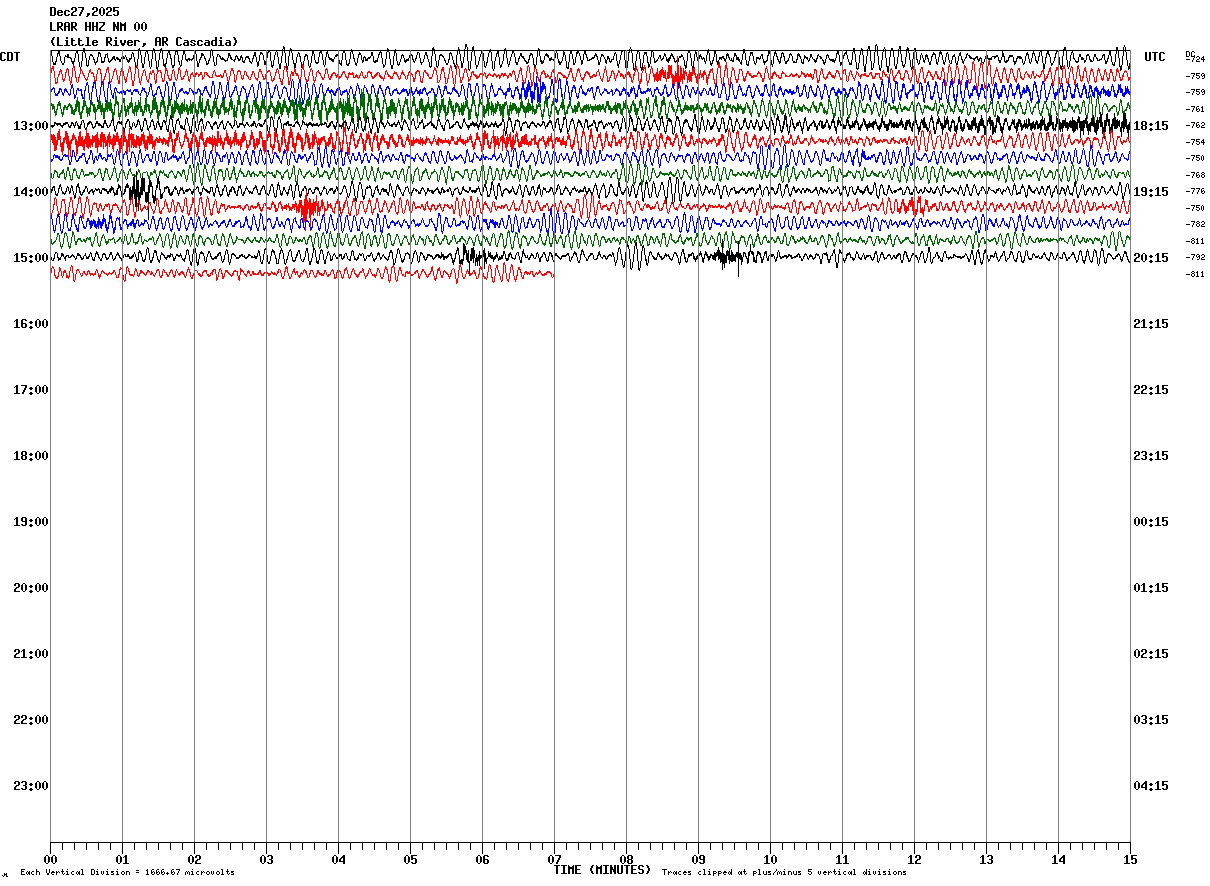
Task: Select minute 00 on the time axis
Action: (51, 859)
